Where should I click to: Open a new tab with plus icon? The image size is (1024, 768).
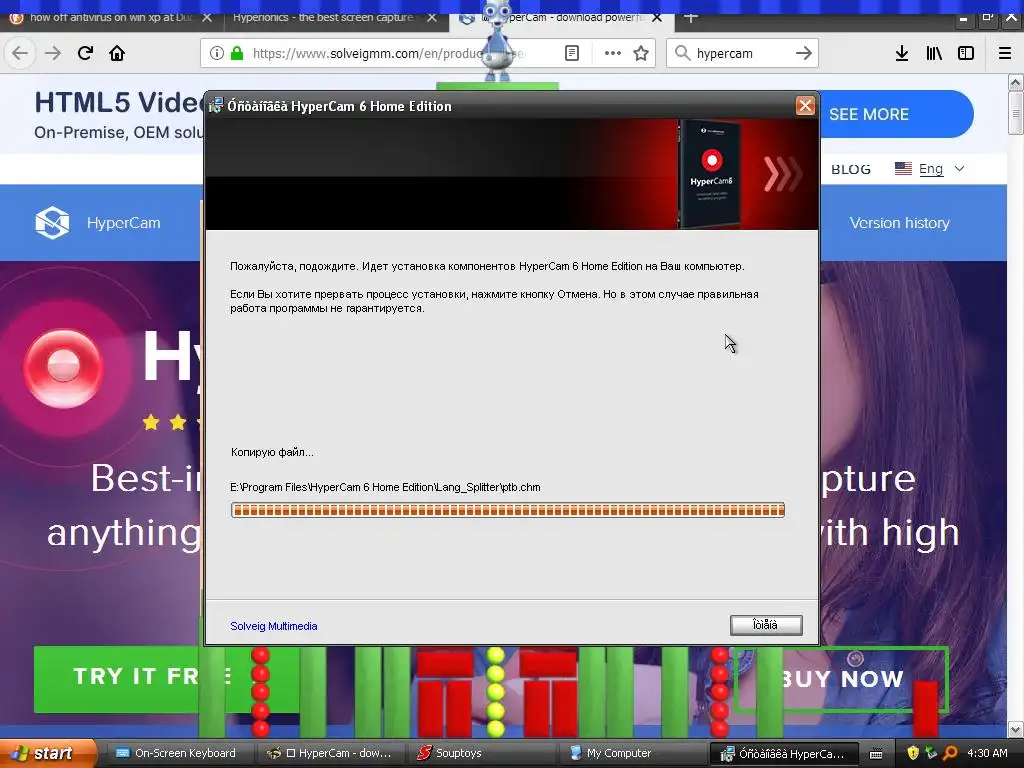coord(691,18)
